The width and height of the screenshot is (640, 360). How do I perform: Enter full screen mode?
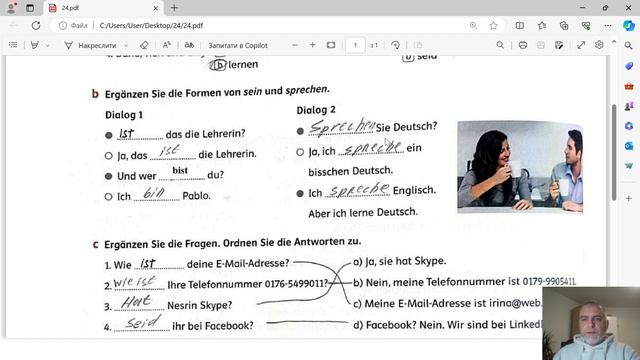[x=581, y=45]
